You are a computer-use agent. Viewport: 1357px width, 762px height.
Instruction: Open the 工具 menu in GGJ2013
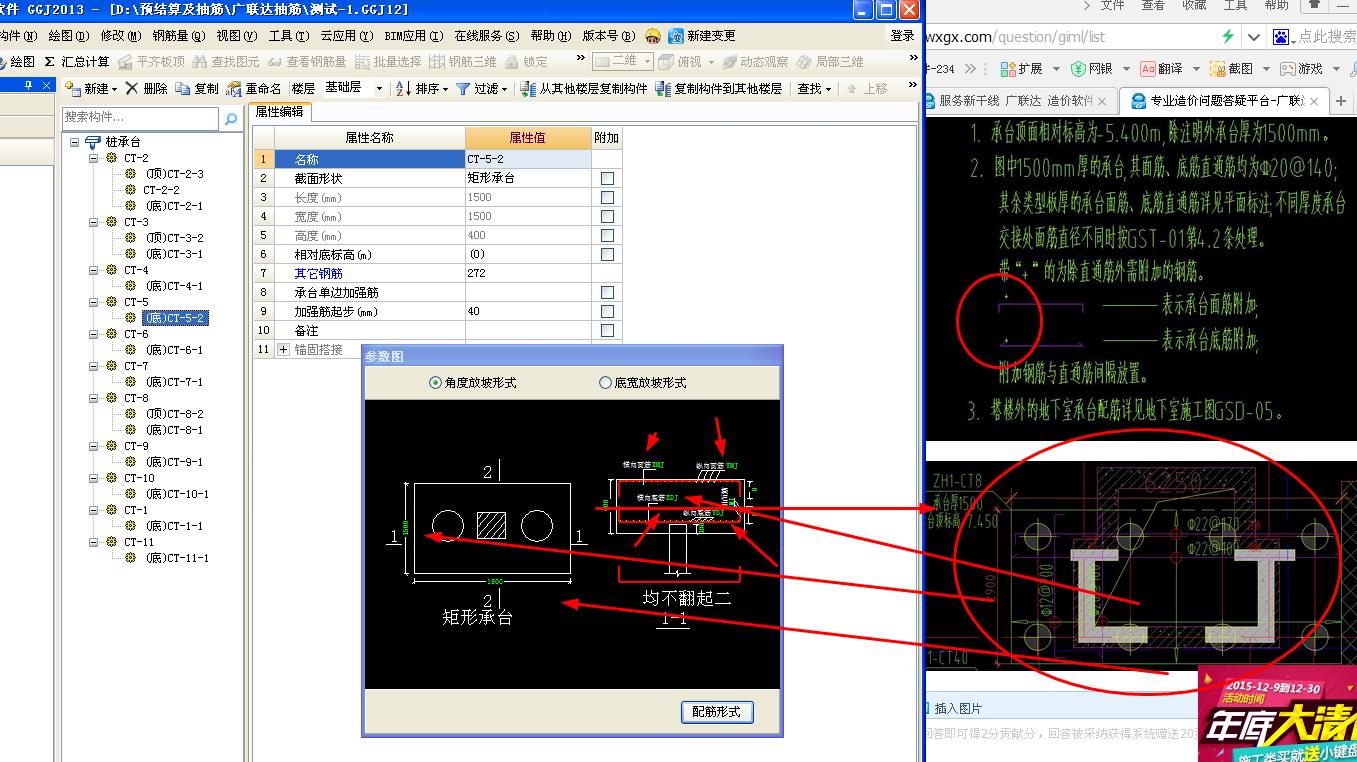pos(288,36)
